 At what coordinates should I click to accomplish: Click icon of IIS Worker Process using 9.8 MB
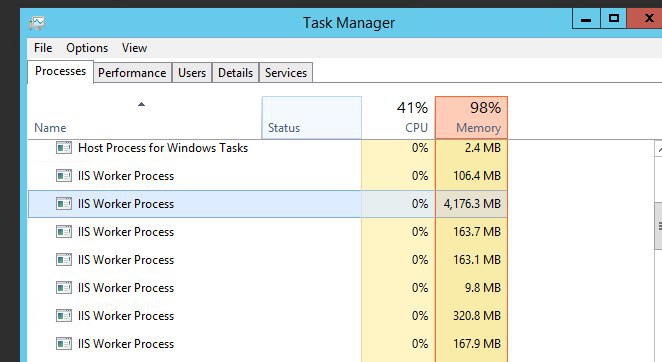(x=64, y=288)
